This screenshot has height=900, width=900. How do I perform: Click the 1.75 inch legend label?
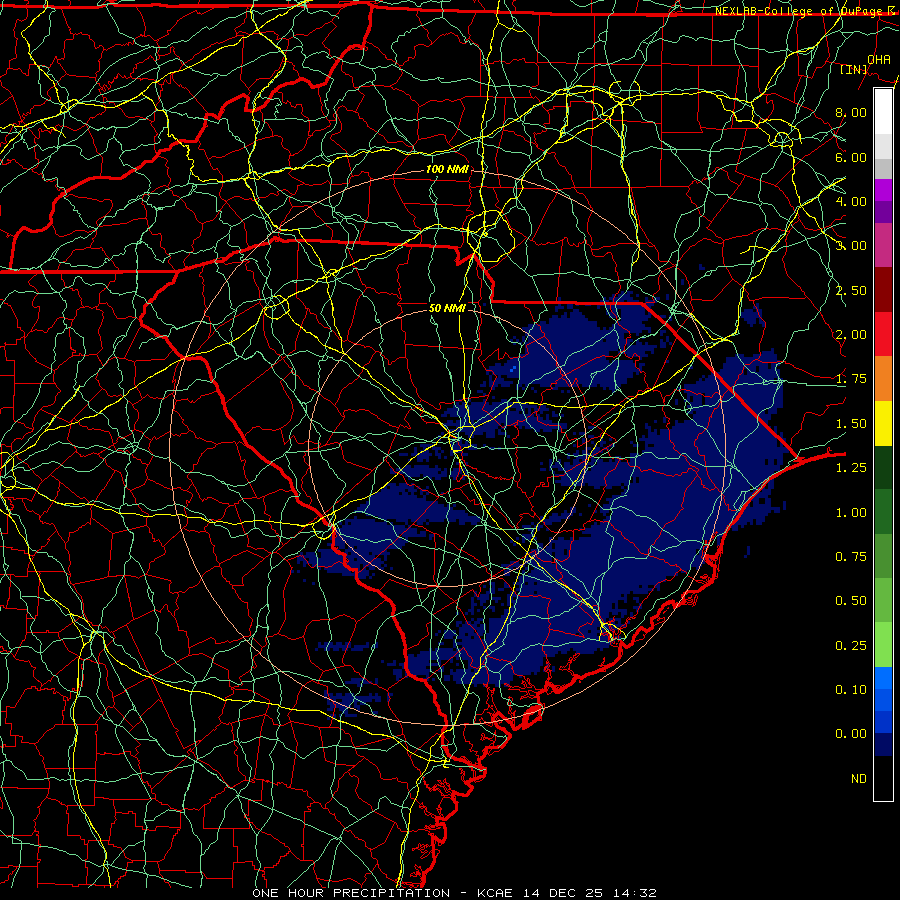point(851,379)
